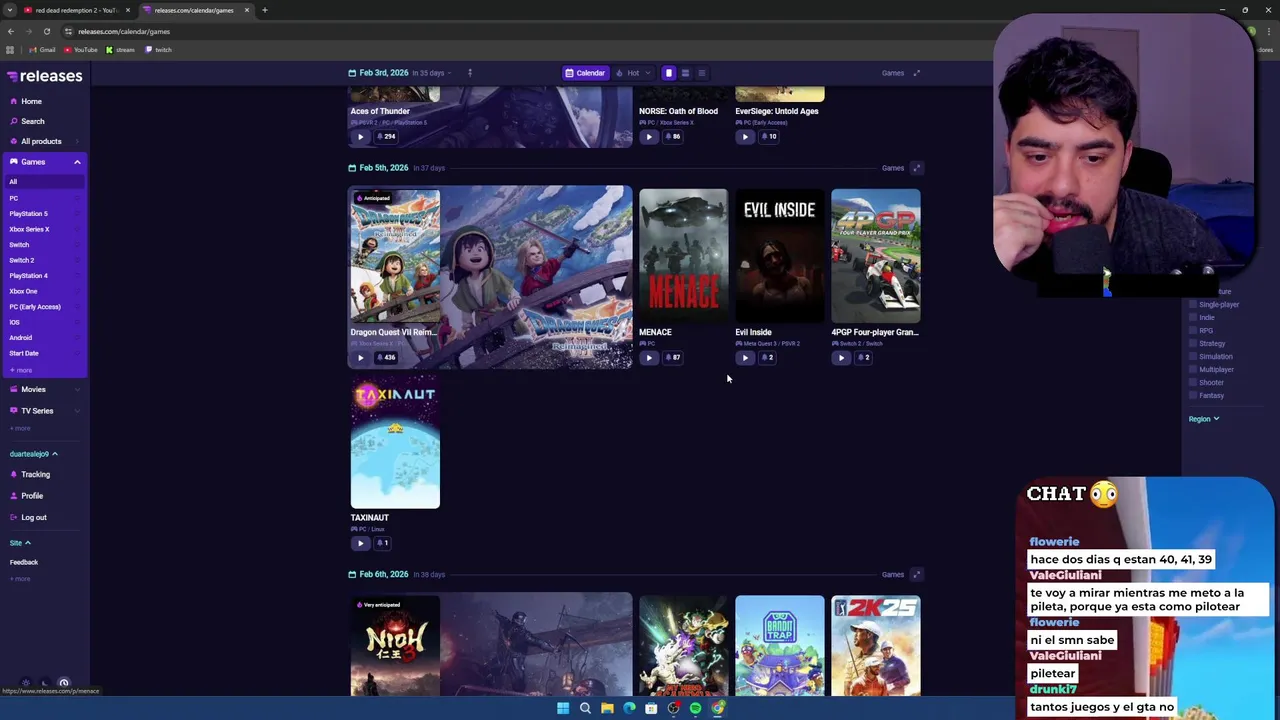Open the Feb 3rd, 2026 date picker dropdown

[400, 73]
